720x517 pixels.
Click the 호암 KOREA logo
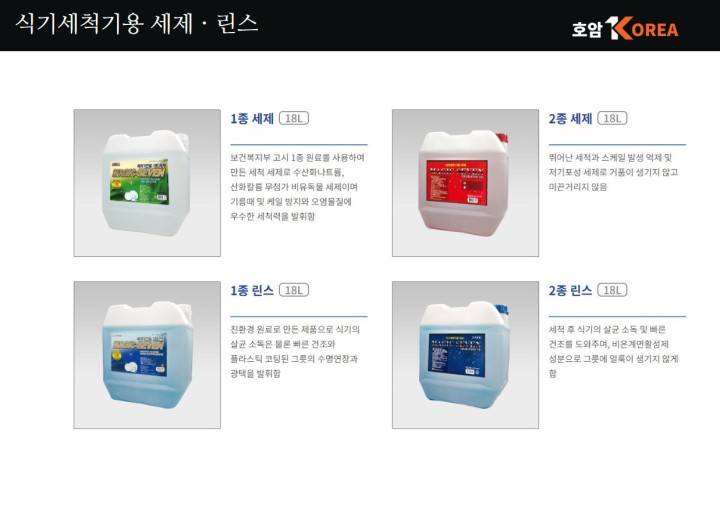(624, 28)
